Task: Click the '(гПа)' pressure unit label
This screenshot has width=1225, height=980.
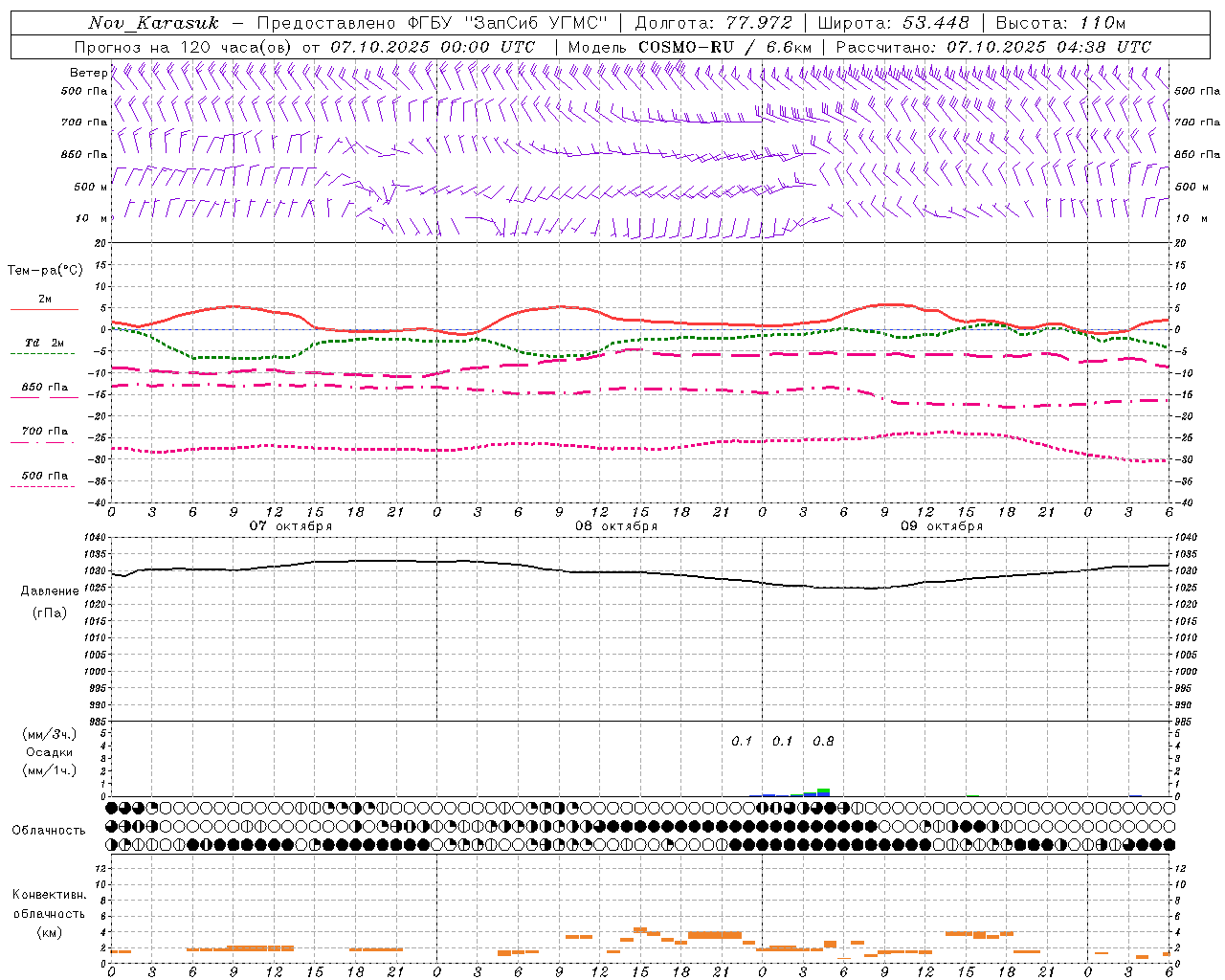Action: point(50,613)
